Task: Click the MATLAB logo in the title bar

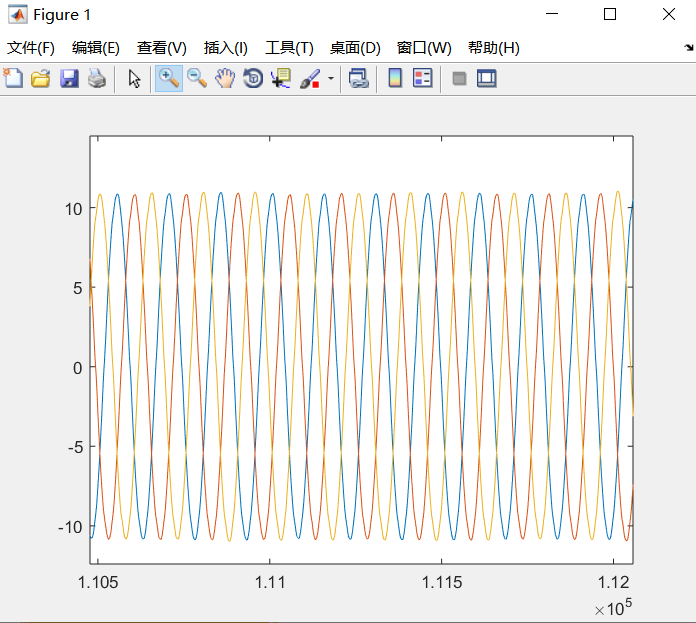Action: click(18, 15)
